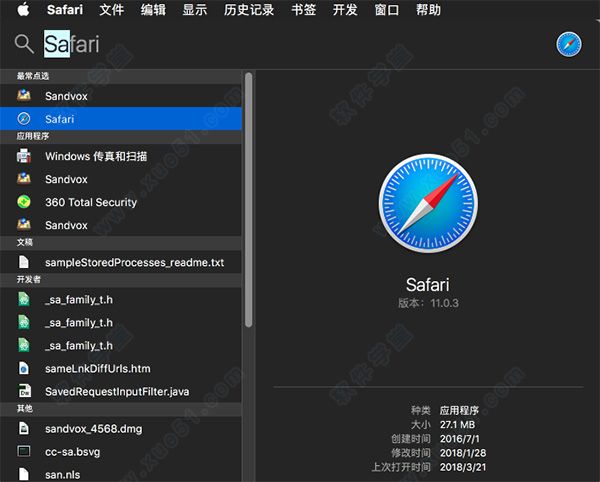Open the 书签 menu
The width and height of the screenshot is (600, 482).
click(x=303, y=10)
